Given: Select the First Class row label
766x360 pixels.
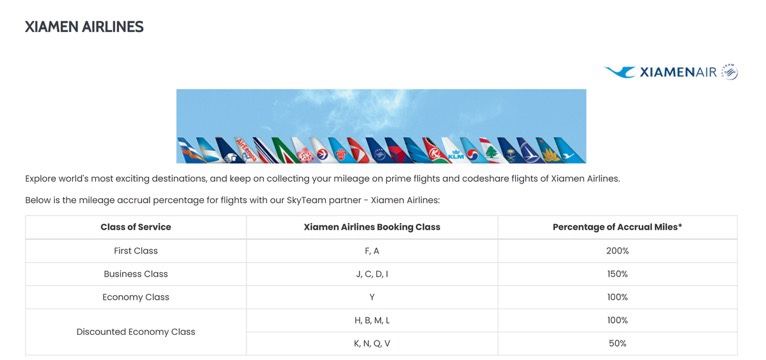Looking at the screenshot, I should 136,251.
